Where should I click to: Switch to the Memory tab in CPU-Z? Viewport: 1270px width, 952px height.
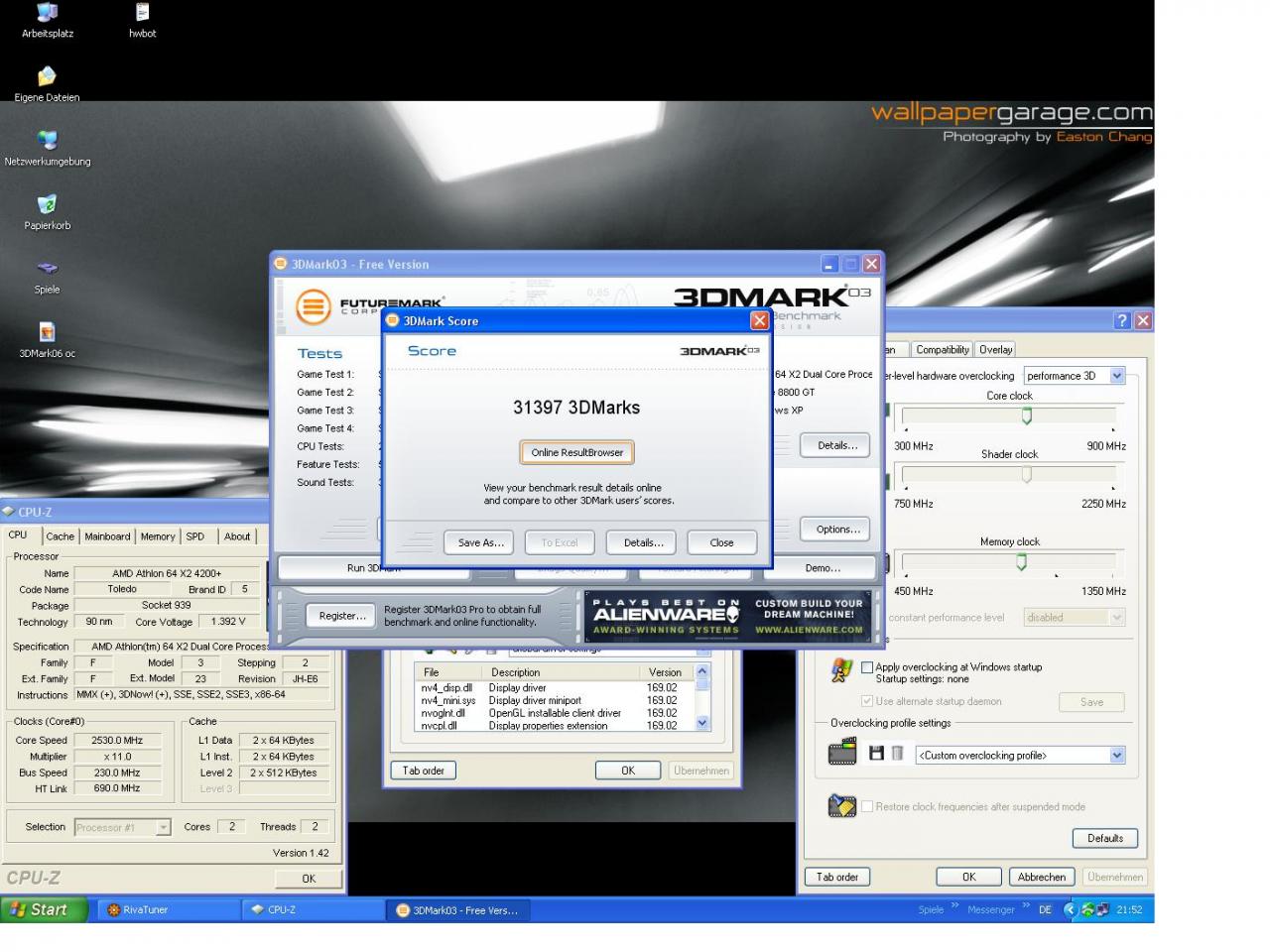[x=157, y=536]
